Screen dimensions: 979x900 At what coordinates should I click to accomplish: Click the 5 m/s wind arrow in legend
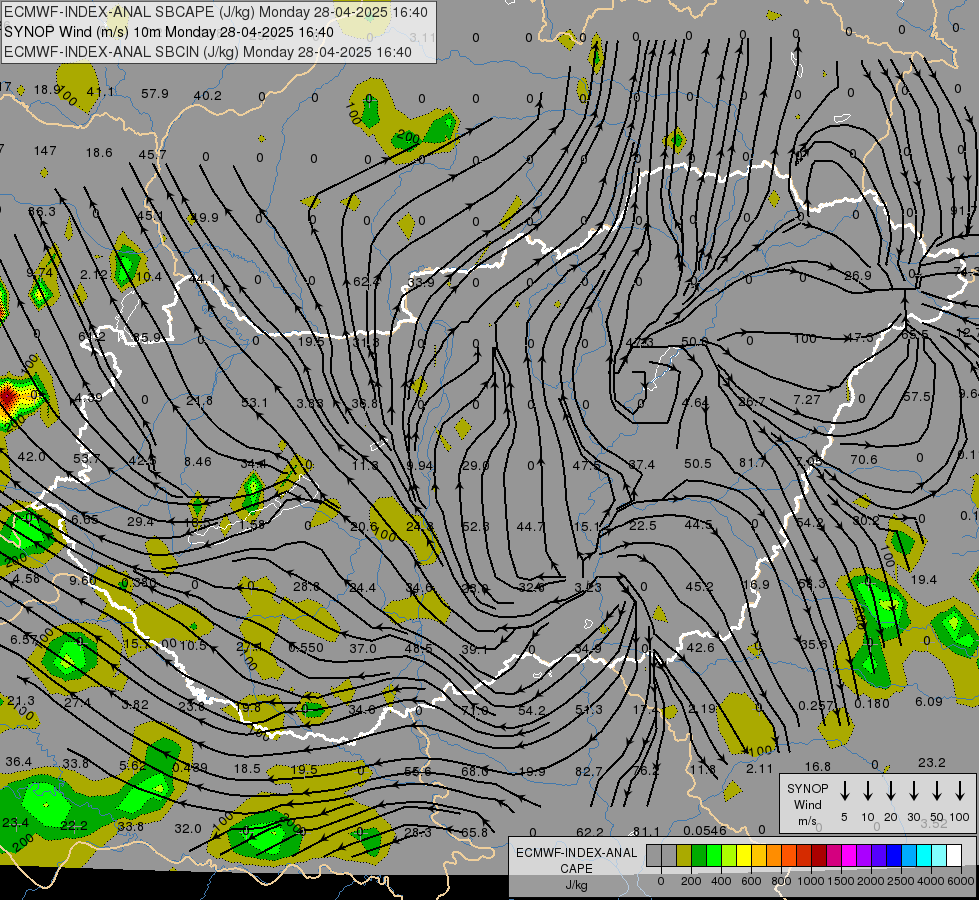[844, 791]
